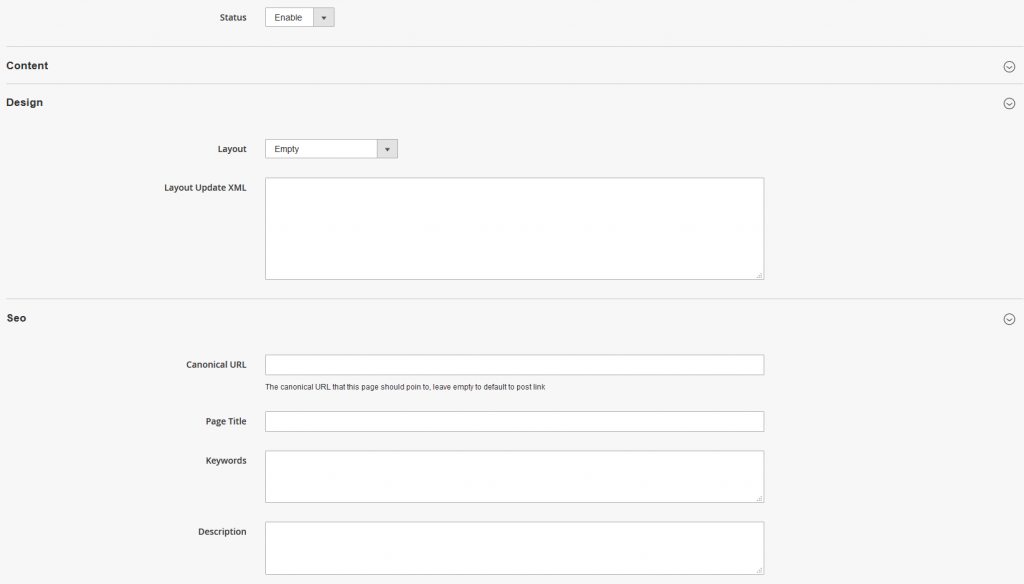Open the Layout dropdown showing Empty
Image resolution: width=1024 pixels, height=584 pixels.
[x=331, y=149]
